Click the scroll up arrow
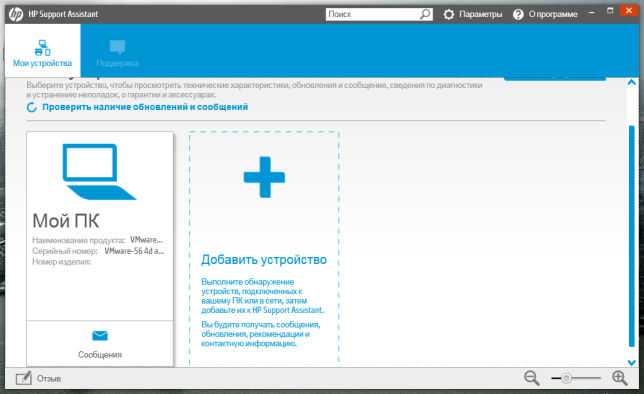The image size is (644, 394). (x=632, y=83)
